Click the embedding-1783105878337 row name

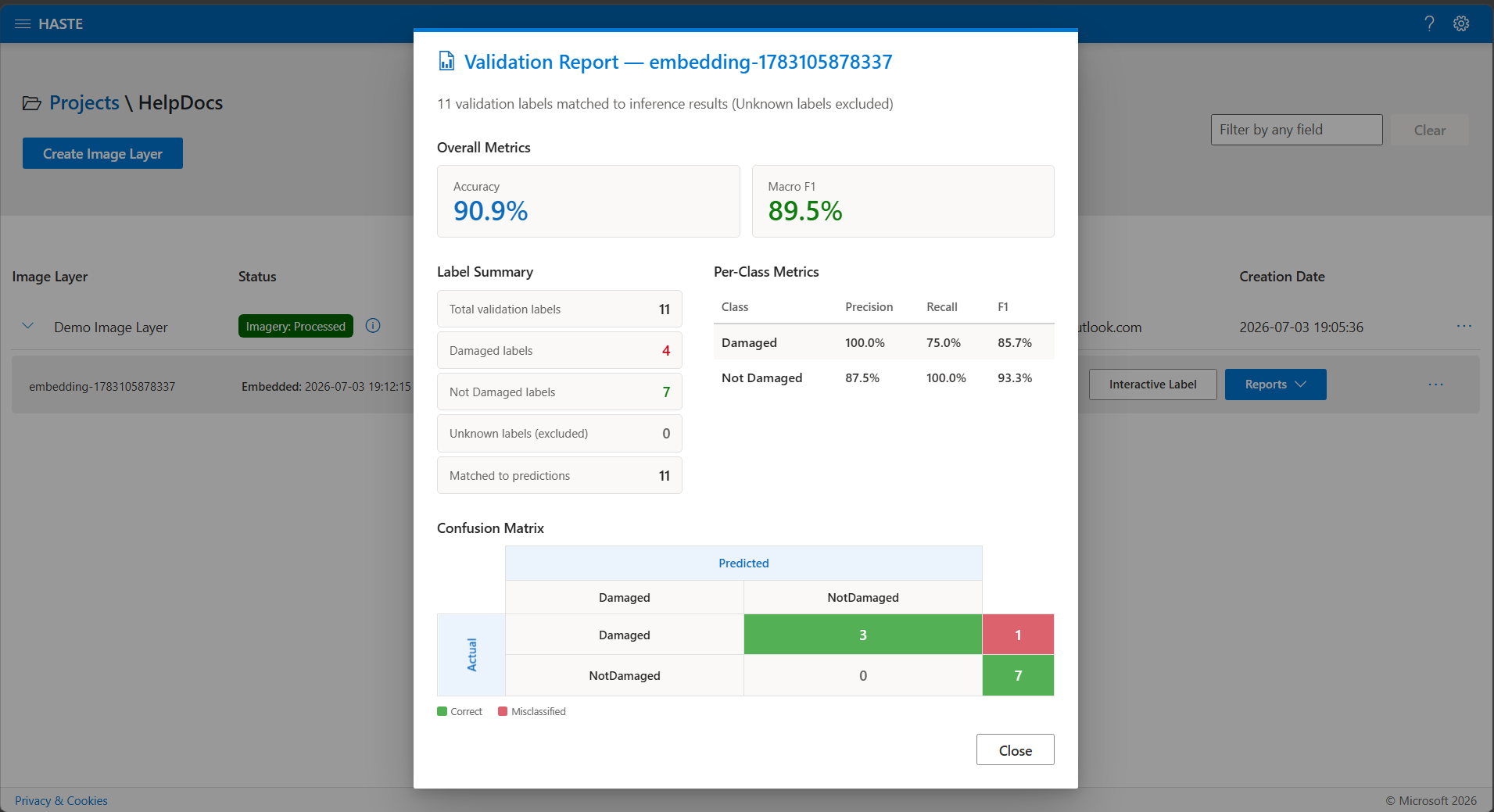(x=102, y=386)
